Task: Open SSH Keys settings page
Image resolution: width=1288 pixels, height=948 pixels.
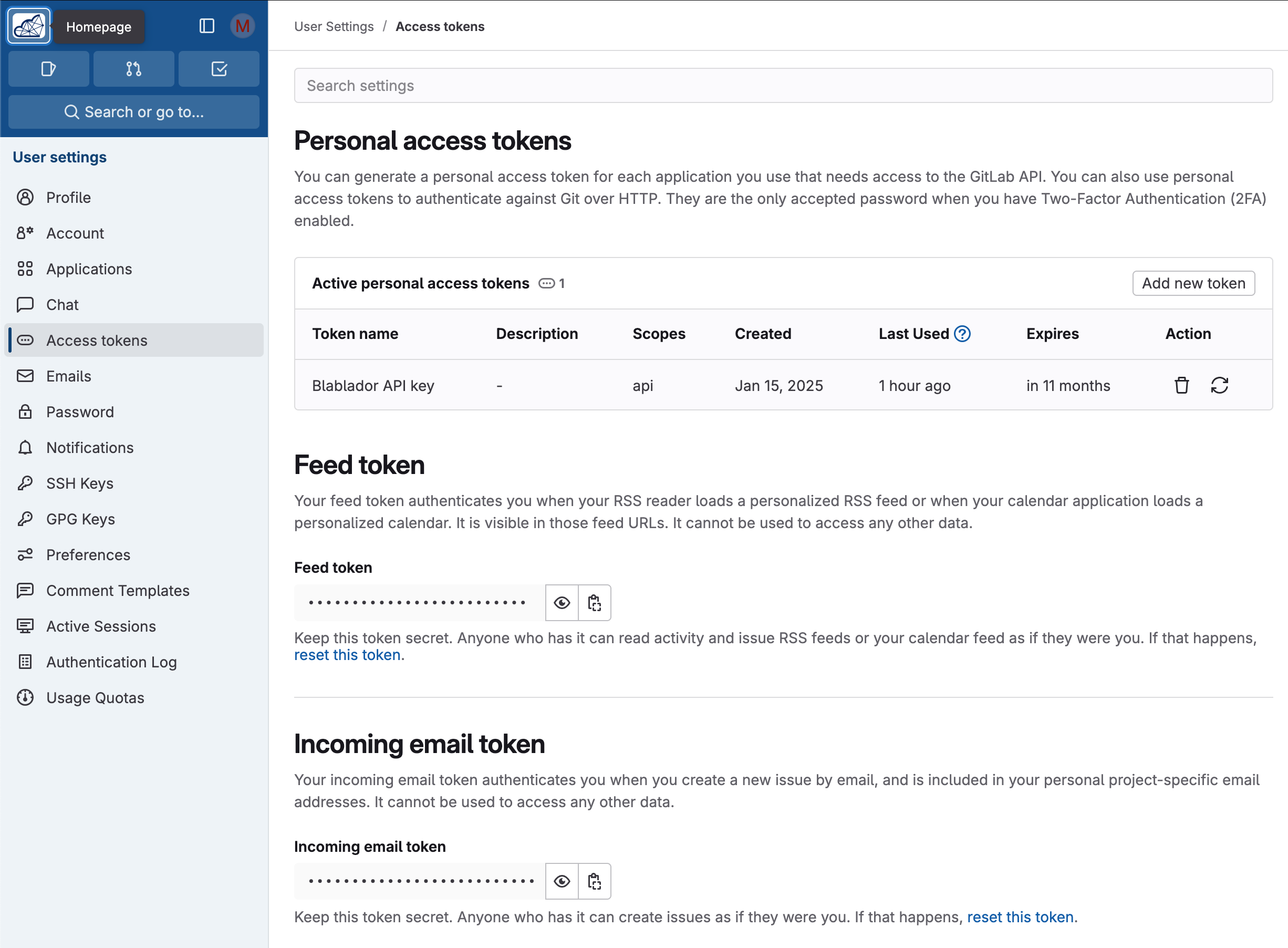Action: 80,483
